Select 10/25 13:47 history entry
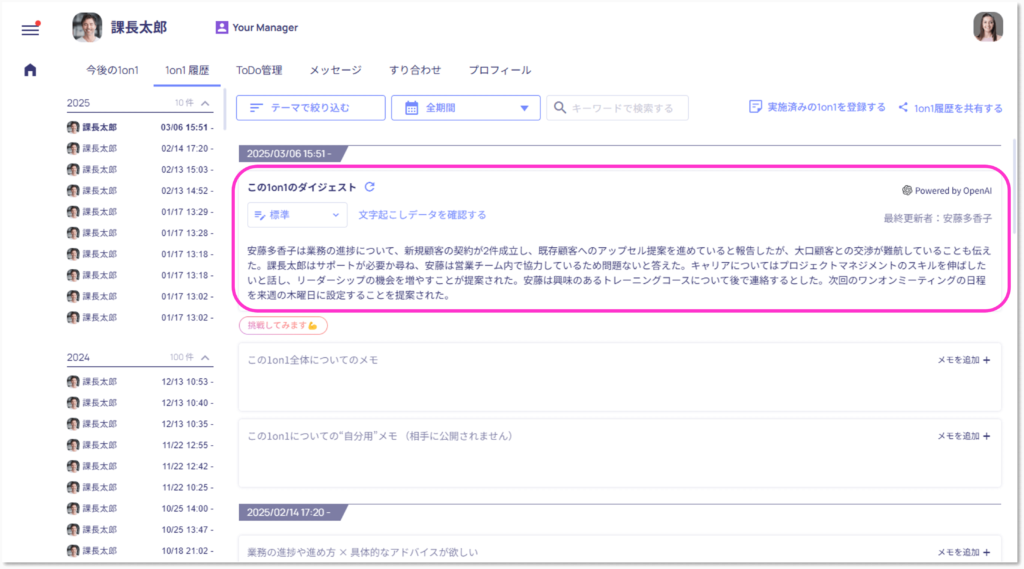The height and width of the screenshot is (569, 1024). click(140, 529)
